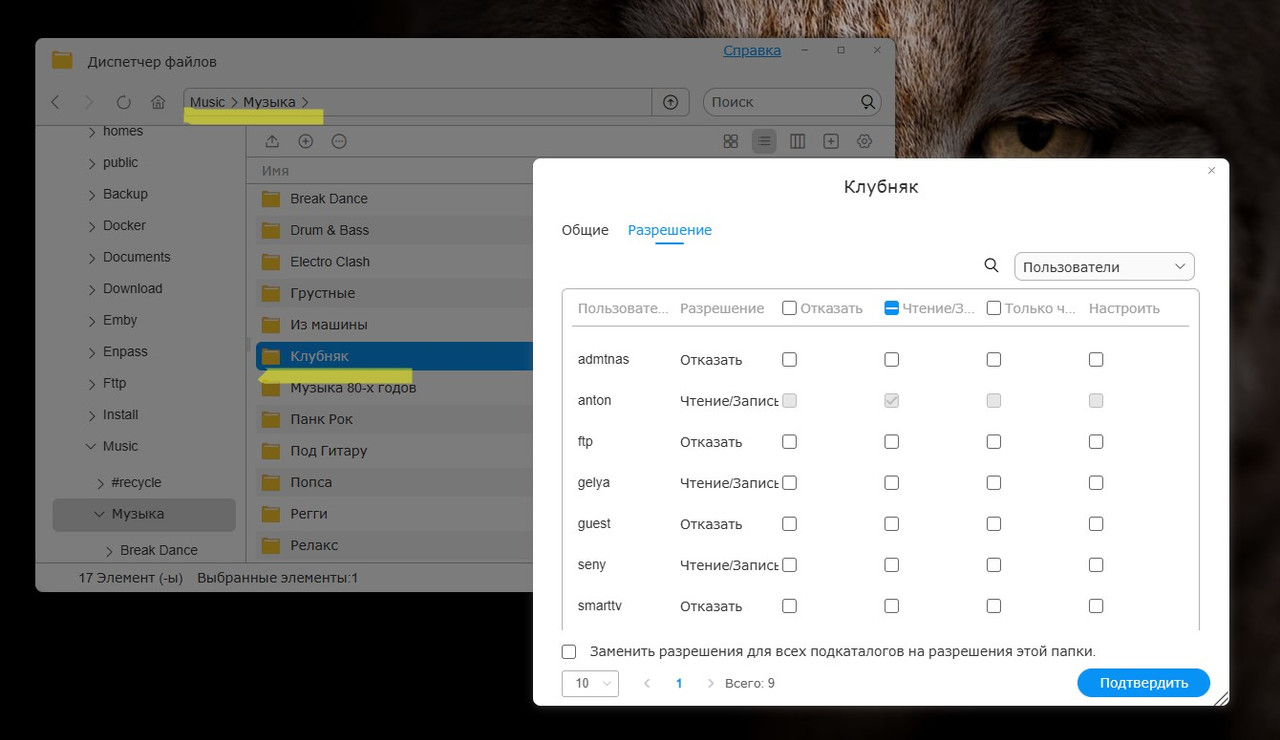Expand the public tree folder

(92, 163)
